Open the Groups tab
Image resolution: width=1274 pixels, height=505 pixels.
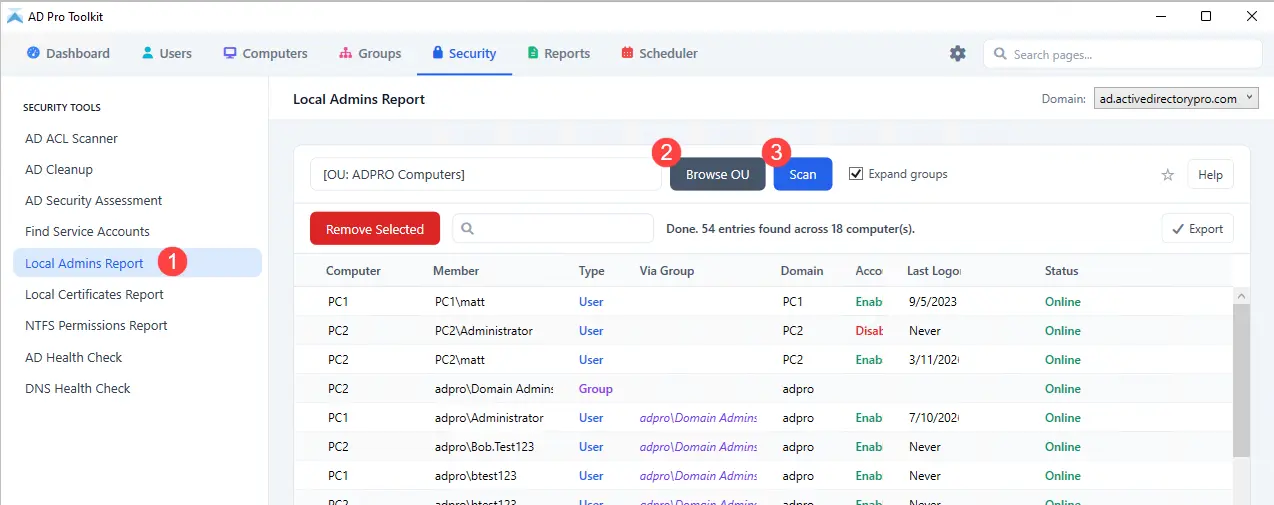370,53
